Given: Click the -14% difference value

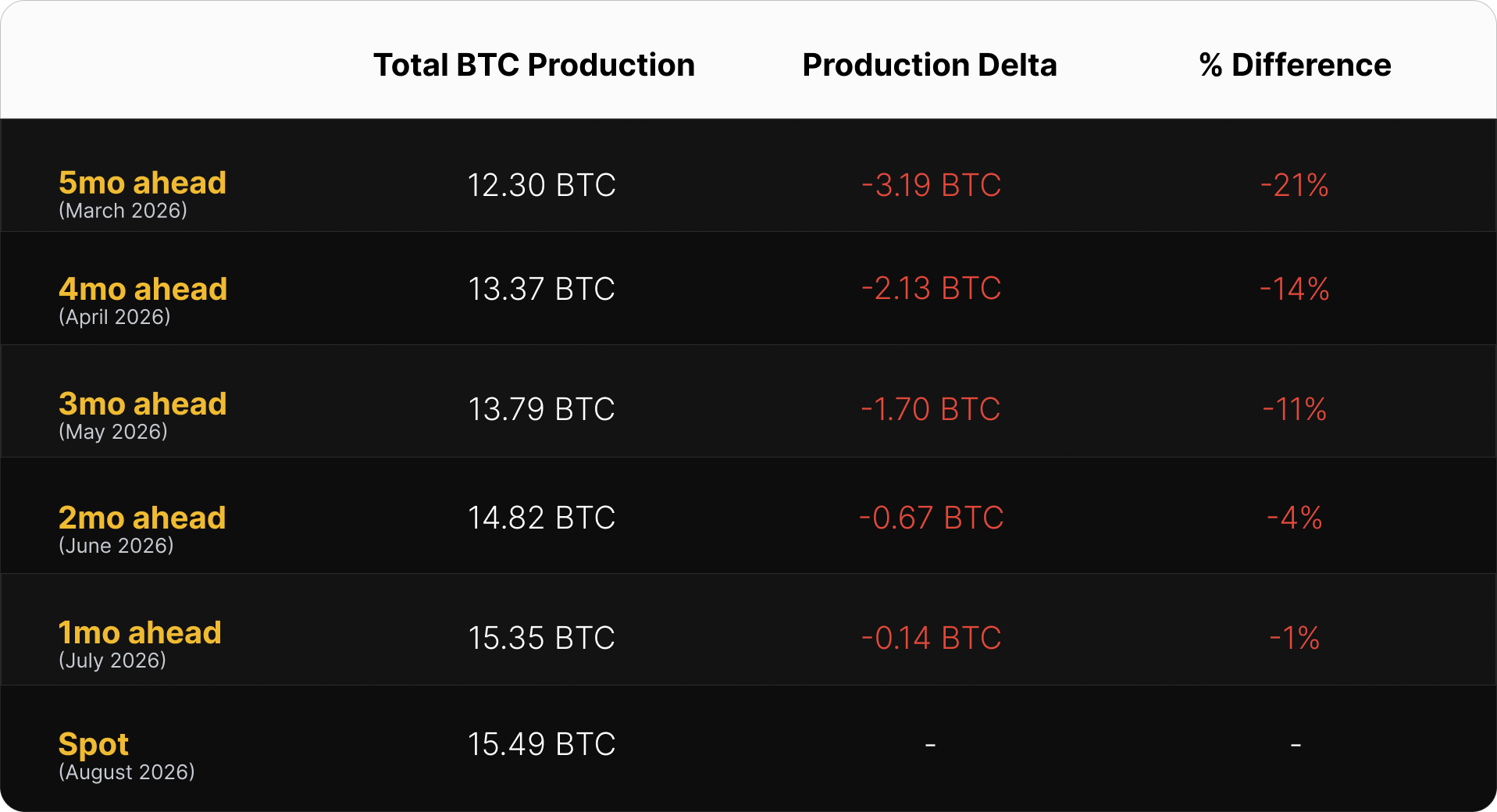Looking at the screenshot, I should [1295, 289].
